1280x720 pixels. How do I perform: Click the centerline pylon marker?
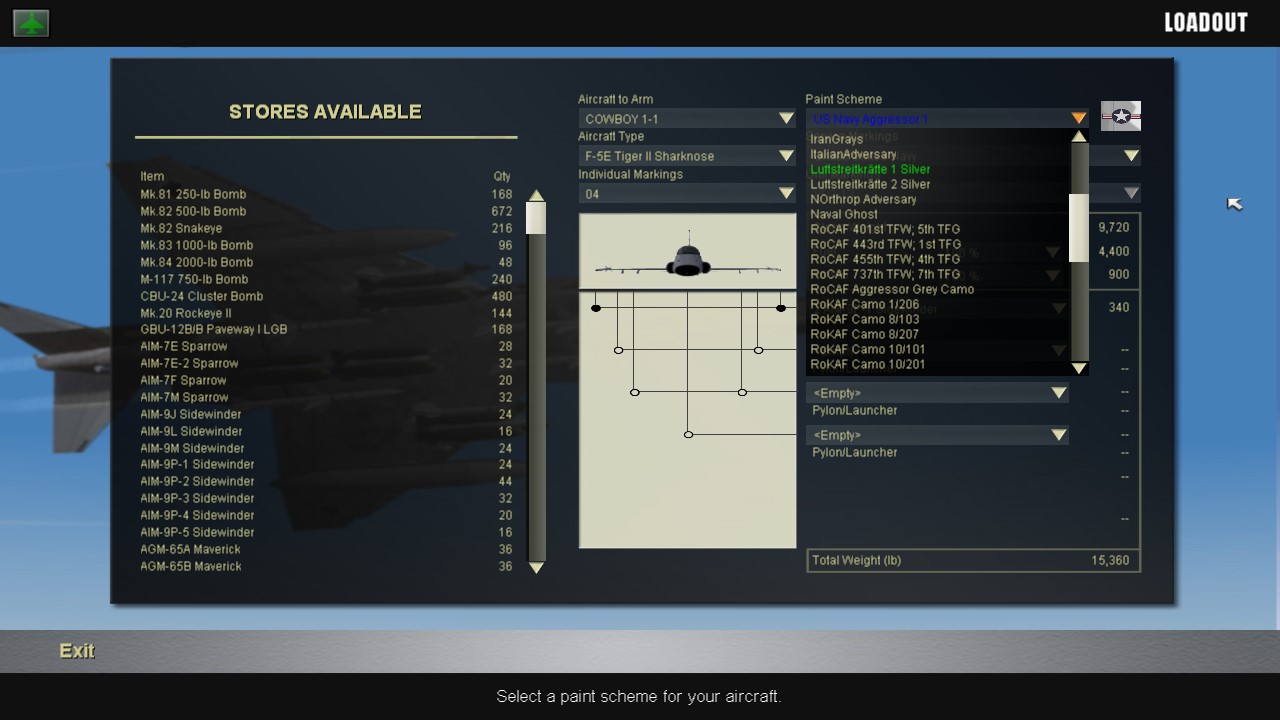688,434
